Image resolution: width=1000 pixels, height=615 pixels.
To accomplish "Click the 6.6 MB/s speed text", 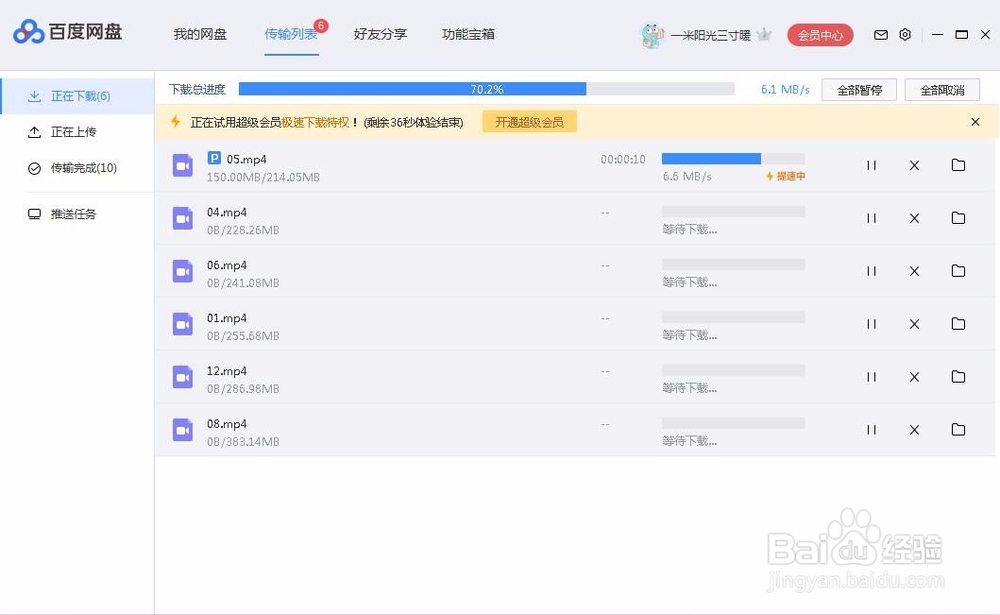I will point(687,176).
